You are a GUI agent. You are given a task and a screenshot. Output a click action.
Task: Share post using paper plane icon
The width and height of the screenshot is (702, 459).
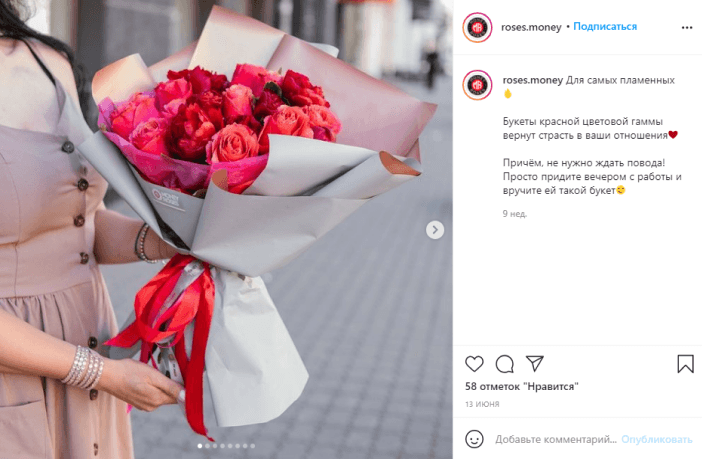point(535,363)
